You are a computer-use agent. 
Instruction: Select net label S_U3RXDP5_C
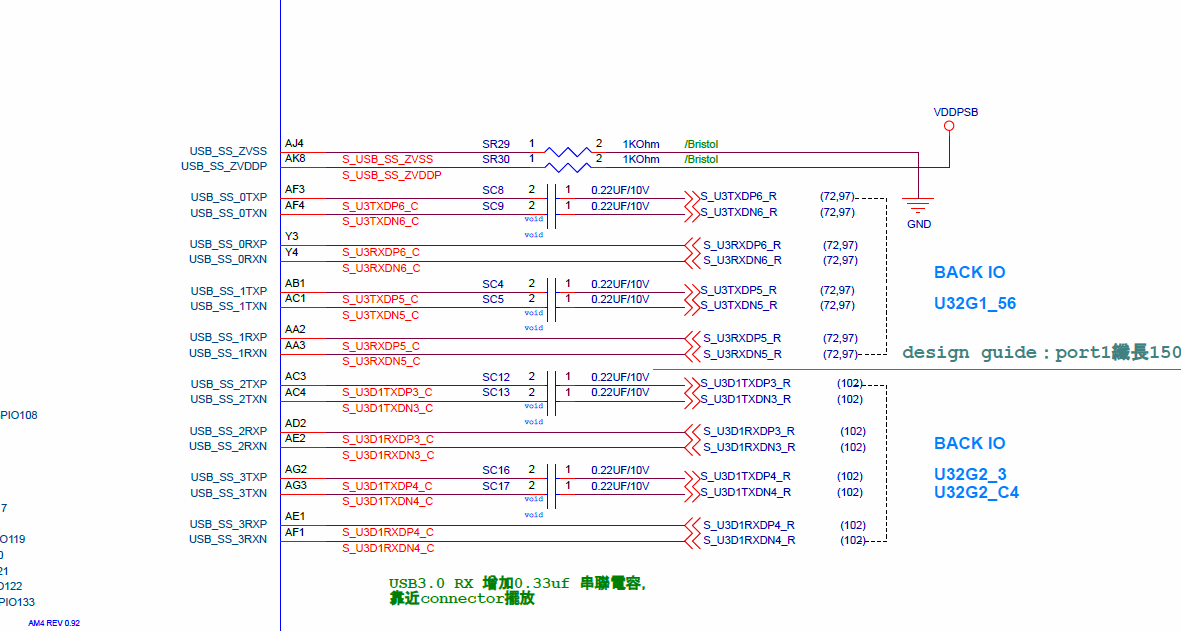pyautogui.click(x=381, y=346)
